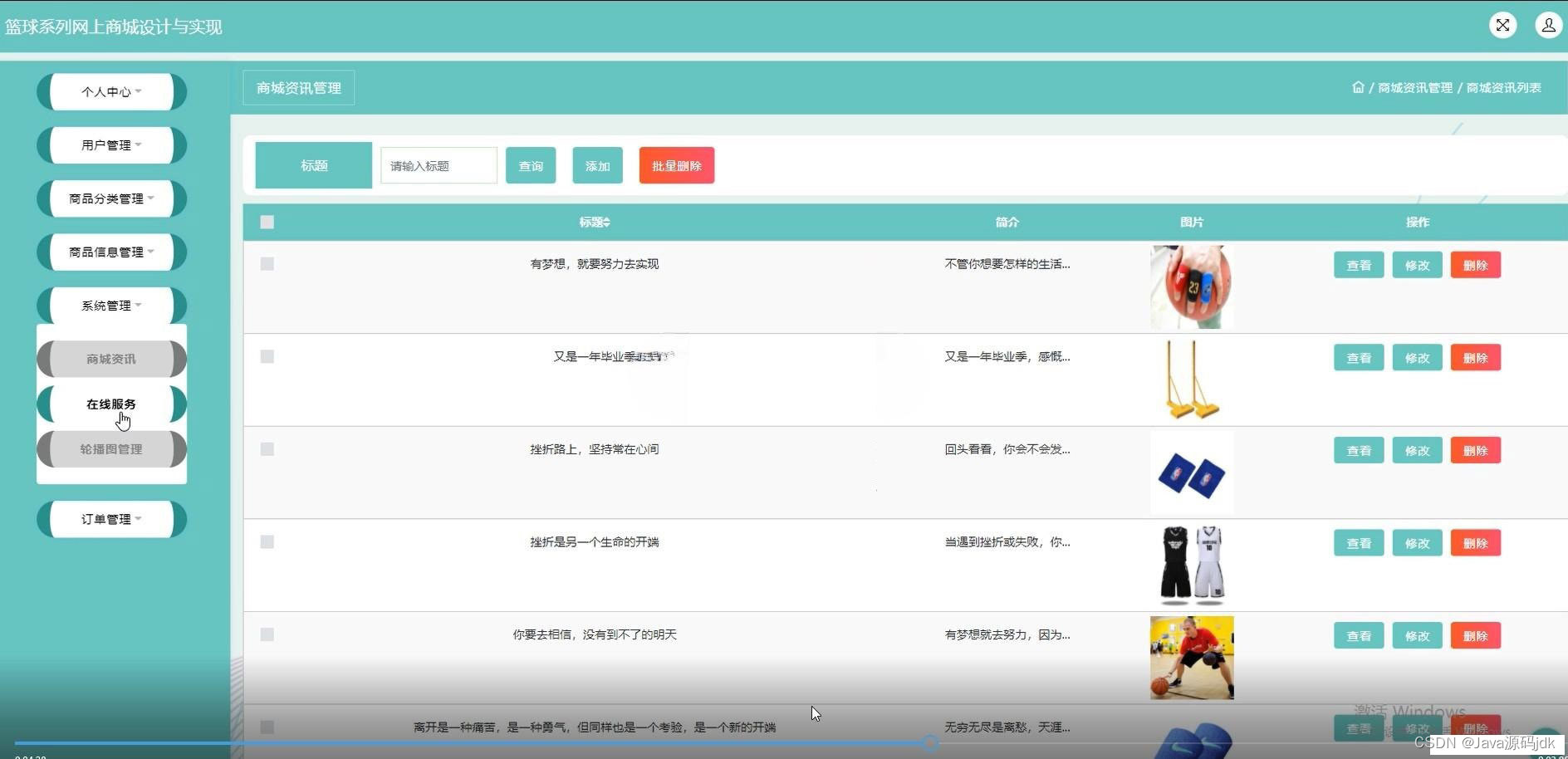The width and height of the screenshot is (1568, 759).
Task: Edit the '又是一年毕业季' entry
Action: [1417, 358]
